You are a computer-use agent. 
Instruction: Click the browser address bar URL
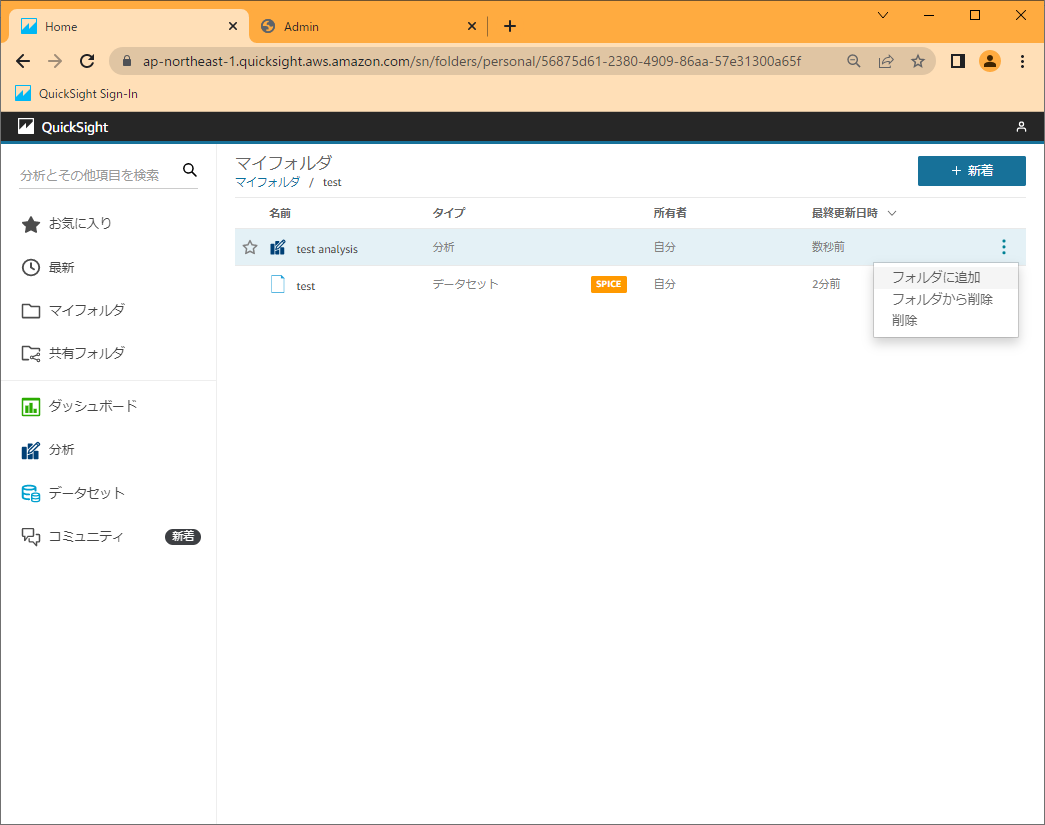coord(472,61)
